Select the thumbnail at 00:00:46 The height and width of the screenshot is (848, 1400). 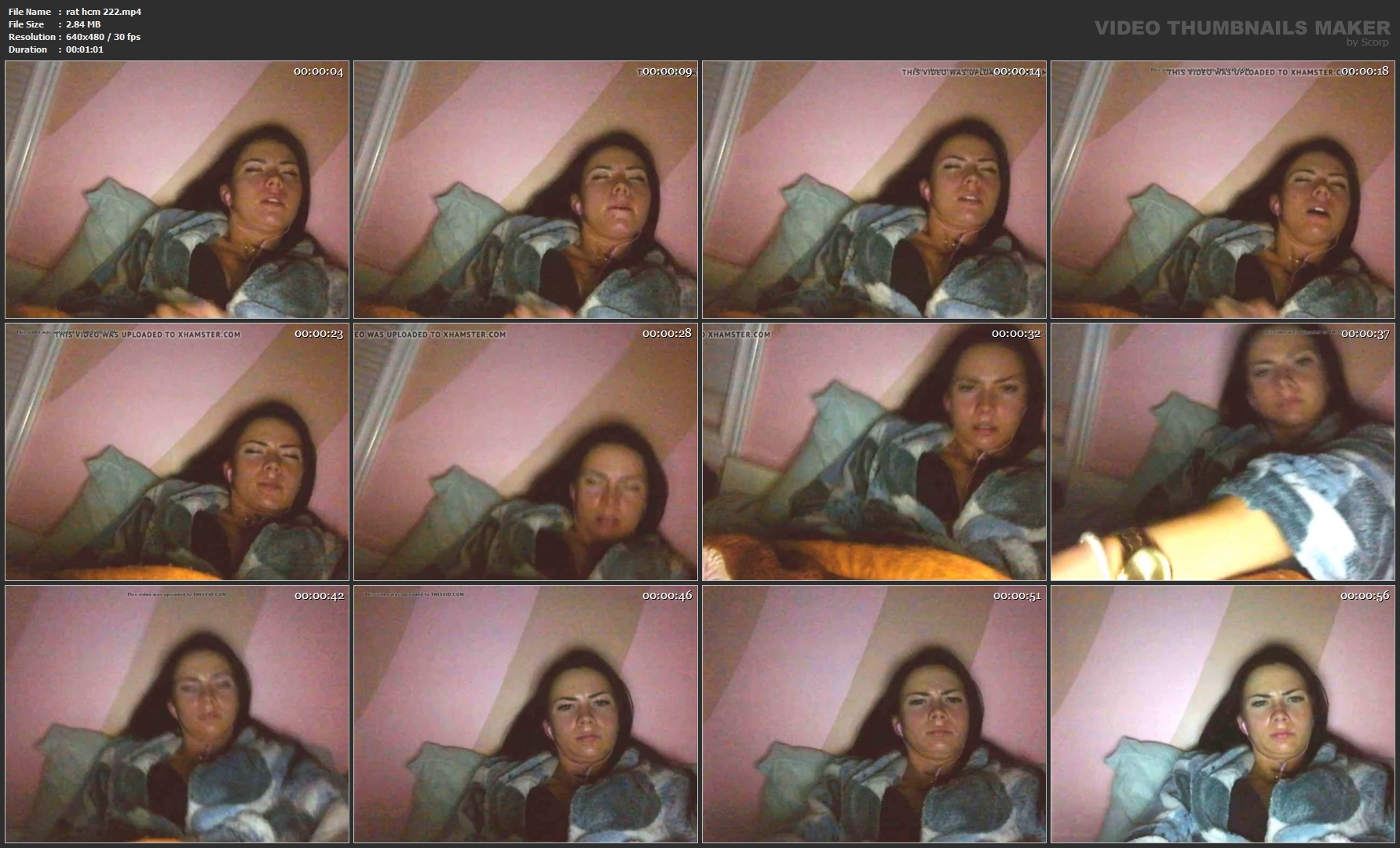click(525, 714)
